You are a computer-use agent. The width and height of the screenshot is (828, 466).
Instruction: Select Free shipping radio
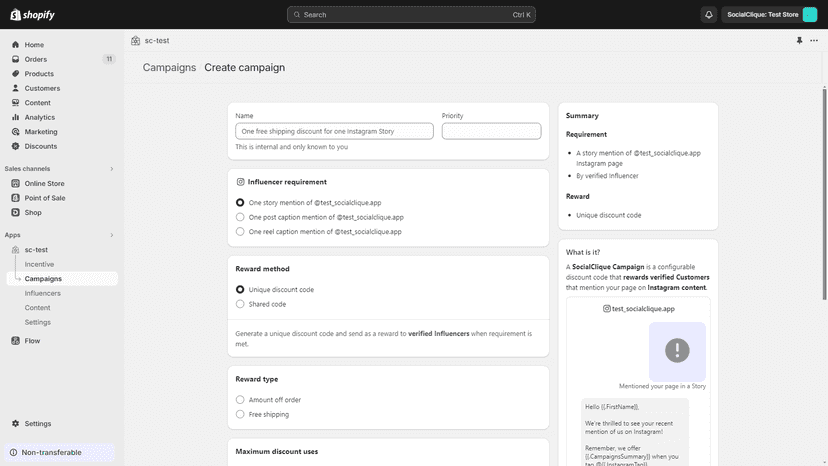(240, 414)
